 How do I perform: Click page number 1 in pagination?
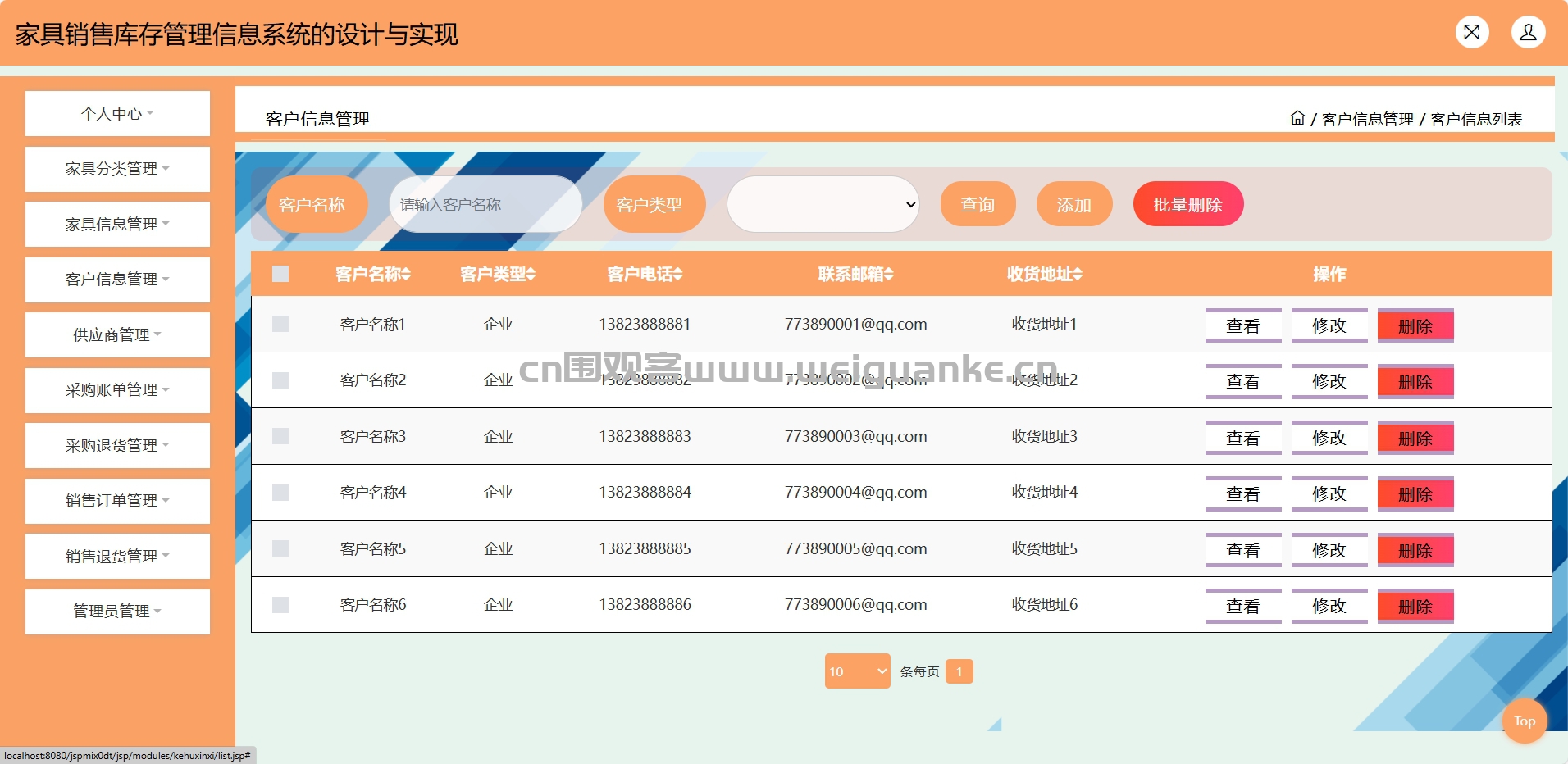pyautogui.click(x=959, y=671)
